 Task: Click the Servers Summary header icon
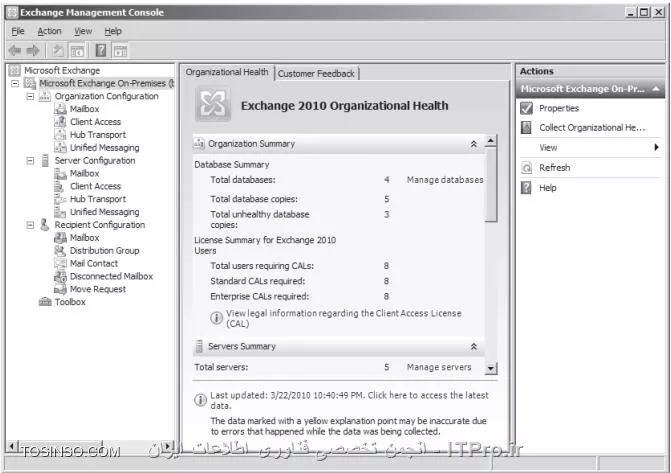[199, 346]
